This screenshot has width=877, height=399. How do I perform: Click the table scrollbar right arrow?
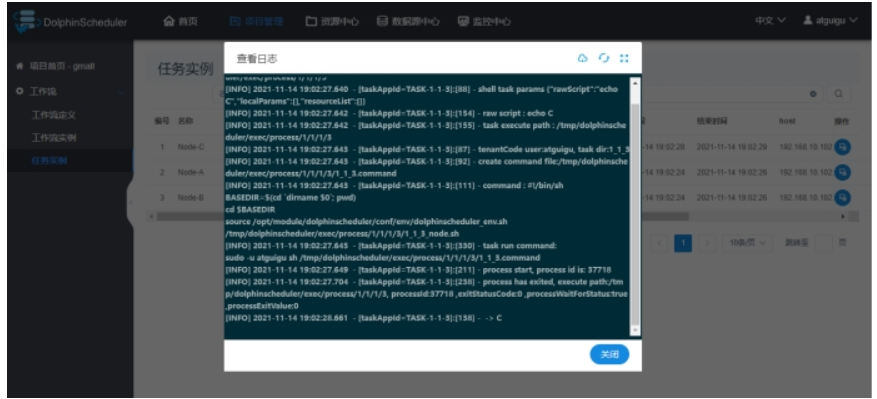pos(843,216)
